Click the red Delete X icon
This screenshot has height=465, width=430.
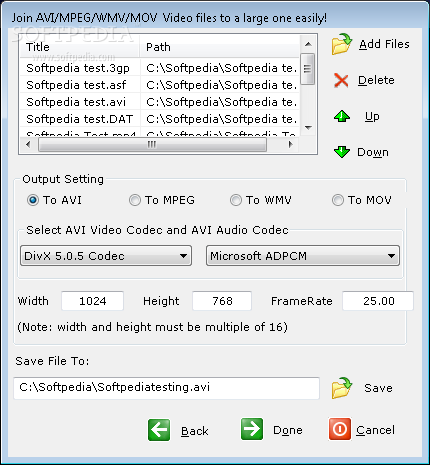point(341,80)
